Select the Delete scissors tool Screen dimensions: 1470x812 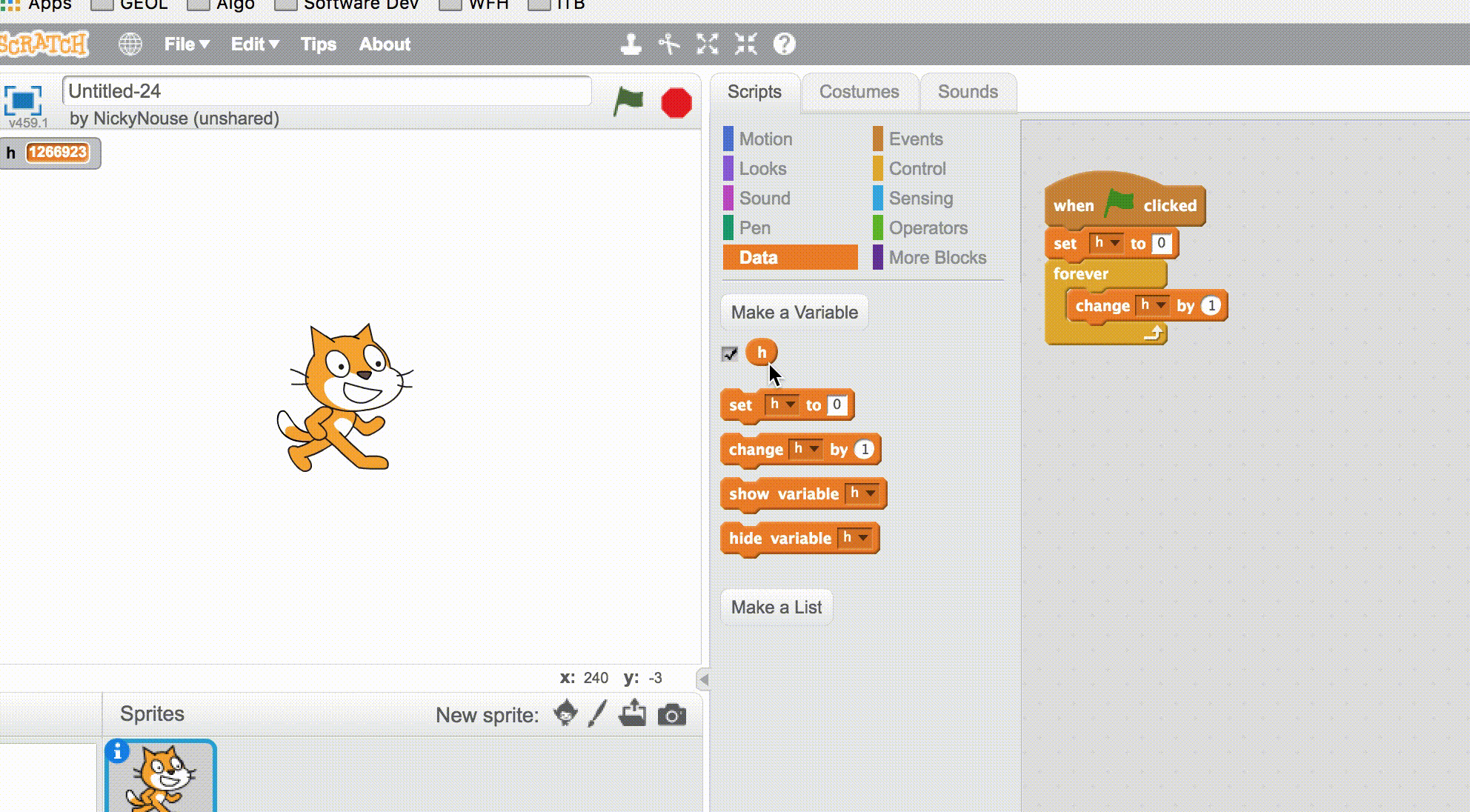pyautogui.click(x=668, y=44)
